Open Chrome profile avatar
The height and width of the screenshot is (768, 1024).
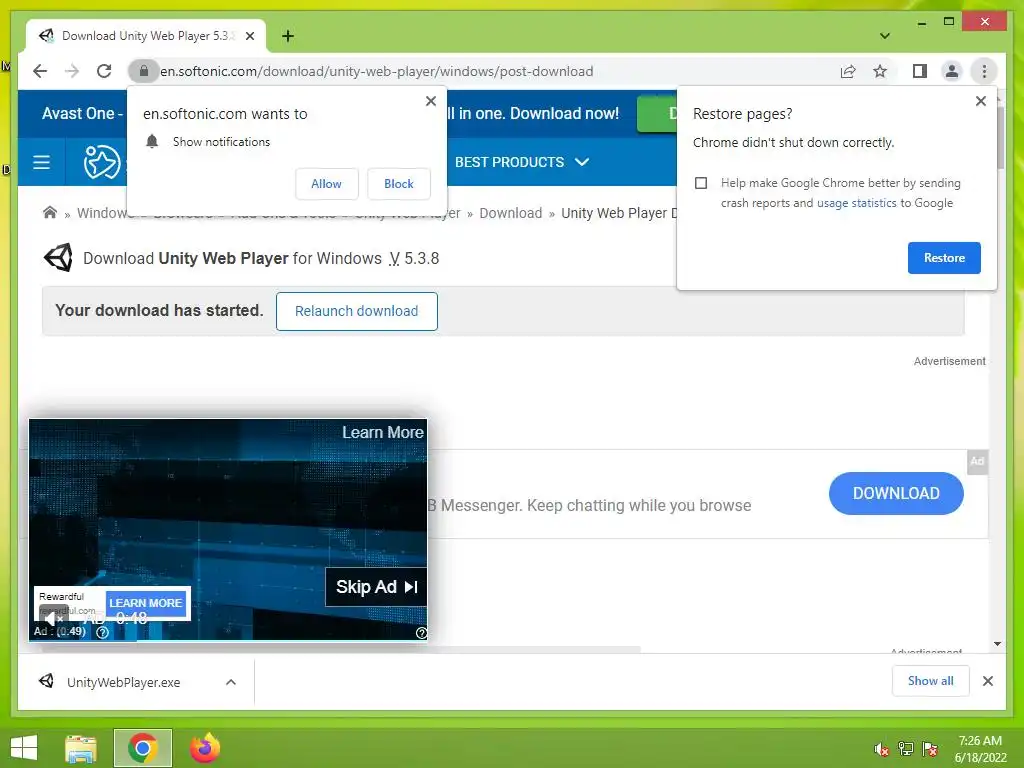[x=952, y=71]
